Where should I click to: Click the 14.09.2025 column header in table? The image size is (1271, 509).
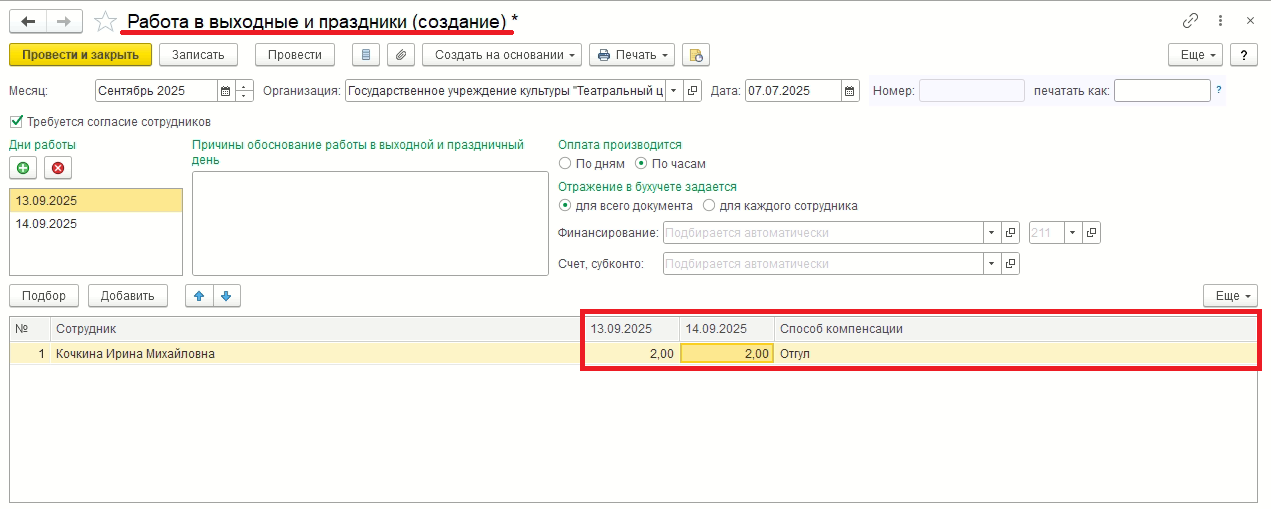[x=727, y=328]
